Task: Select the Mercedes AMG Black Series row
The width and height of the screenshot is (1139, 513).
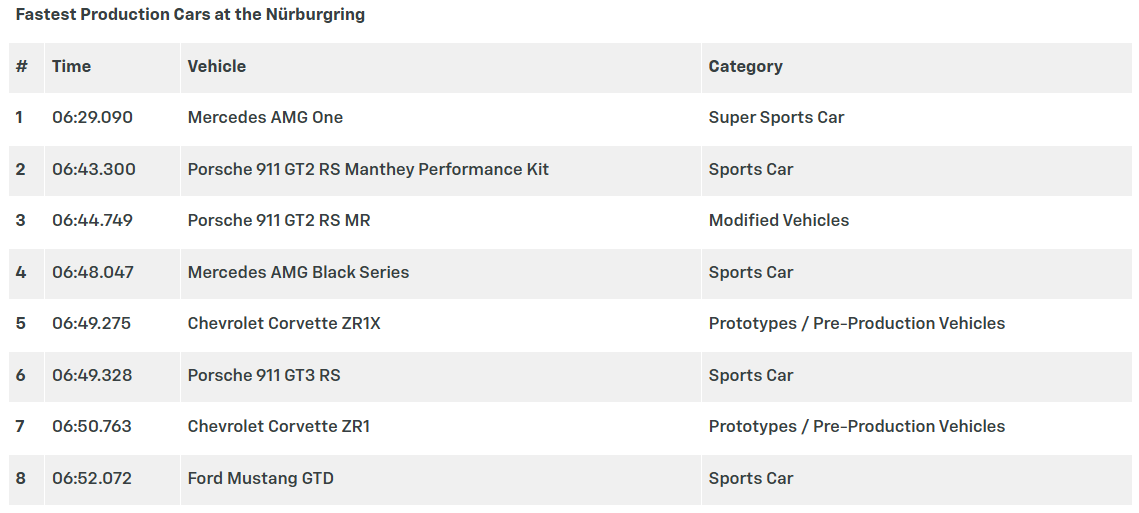Action: 298,273
